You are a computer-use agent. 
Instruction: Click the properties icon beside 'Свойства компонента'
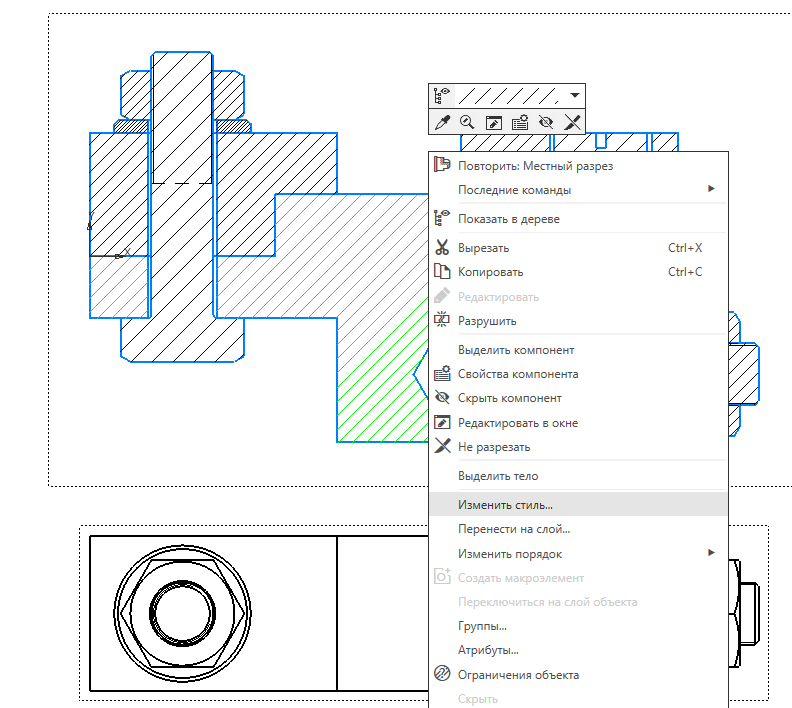(x=442, y=374)
